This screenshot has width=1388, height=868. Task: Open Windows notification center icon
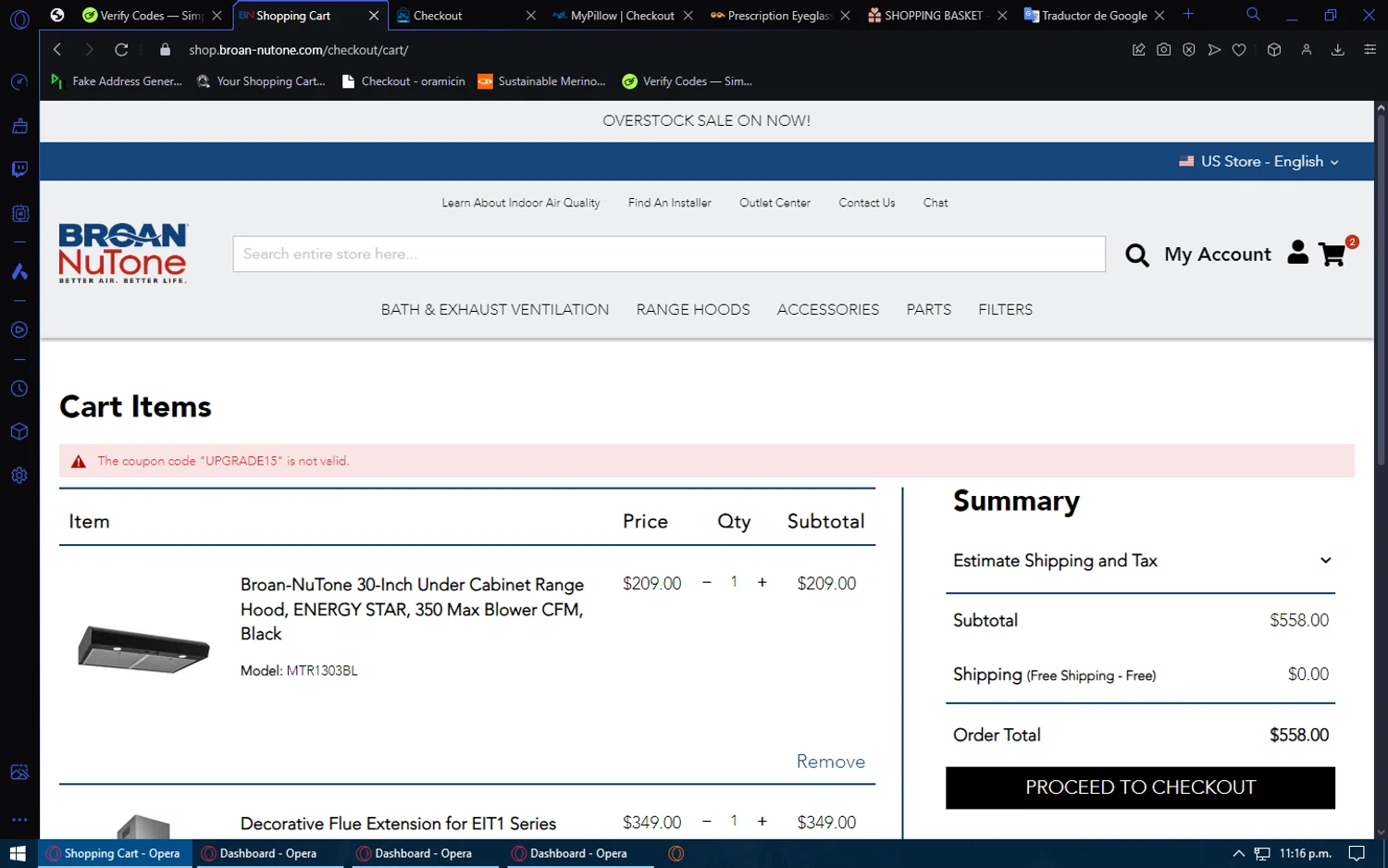pos(1357,853)
